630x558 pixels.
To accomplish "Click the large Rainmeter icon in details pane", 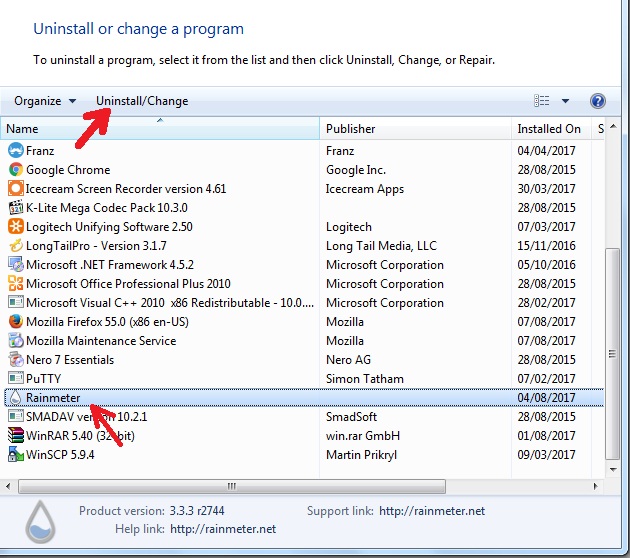I will (x=40, y=521).
